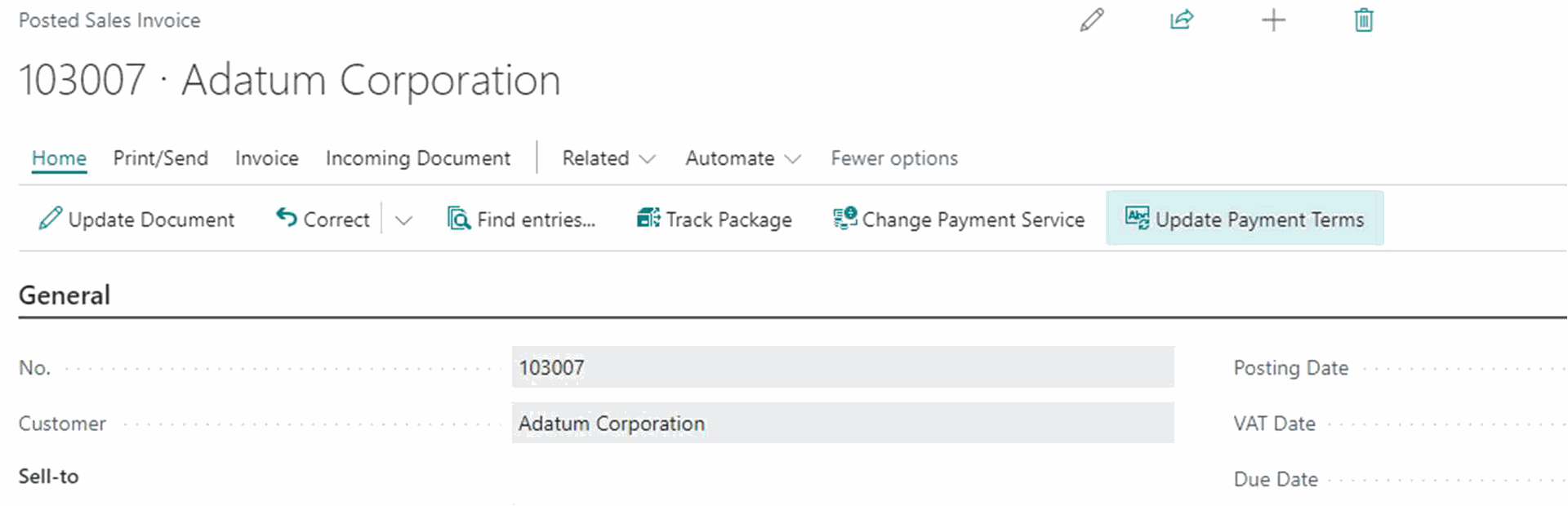1568x506 pixels.
Task: Click the trash delete icon
Action: 1364,20
